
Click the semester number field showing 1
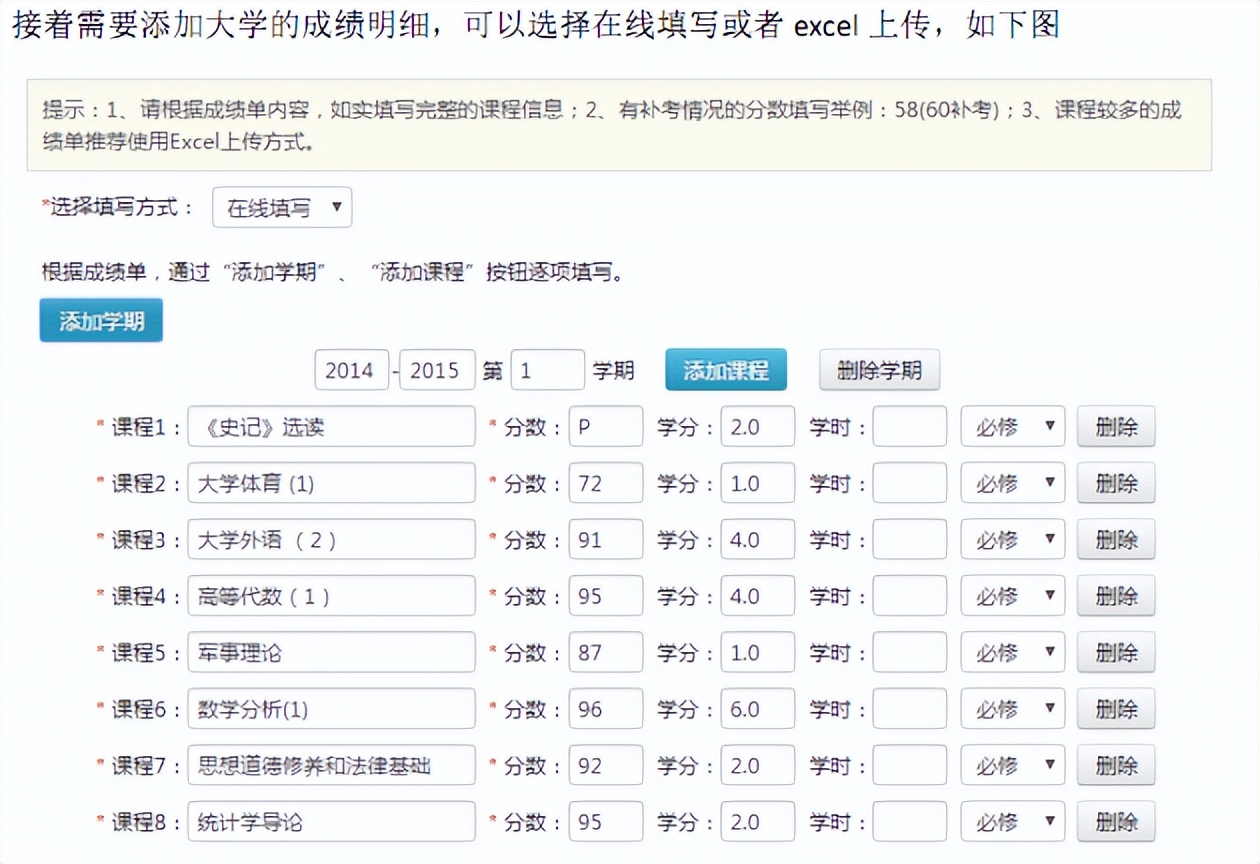[548, 369]
